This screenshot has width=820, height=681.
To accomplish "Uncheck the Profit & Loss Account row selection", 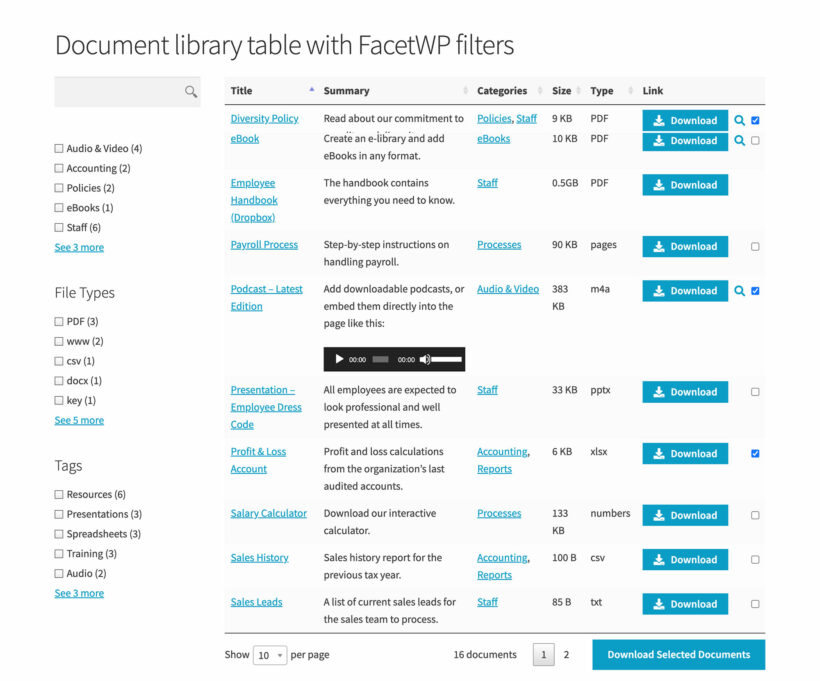I will click(x=757, y=453).
